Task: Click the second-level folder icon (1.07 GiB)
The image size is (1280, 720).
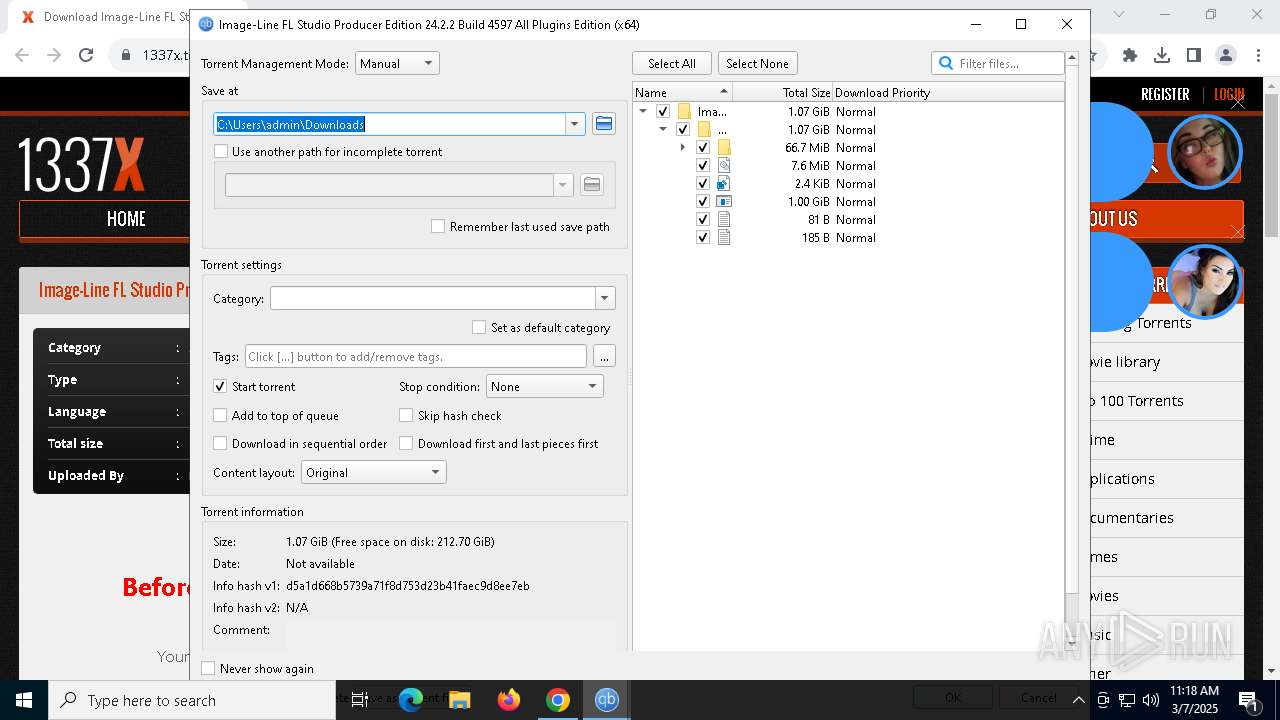Action: (x=704, y=130)
